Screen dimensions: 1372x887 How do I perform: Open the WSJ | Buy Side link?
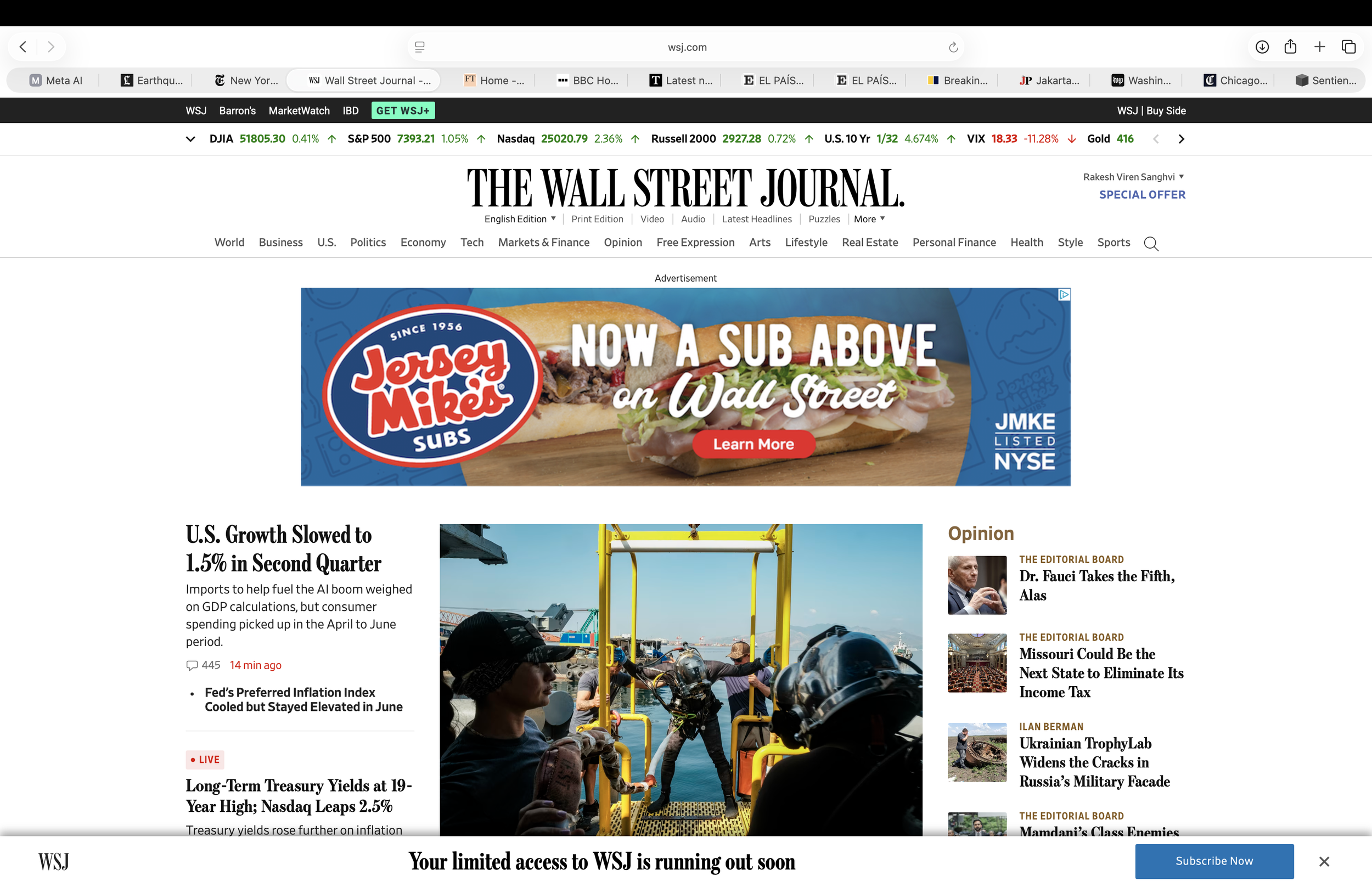click(x=1151, y=110)
